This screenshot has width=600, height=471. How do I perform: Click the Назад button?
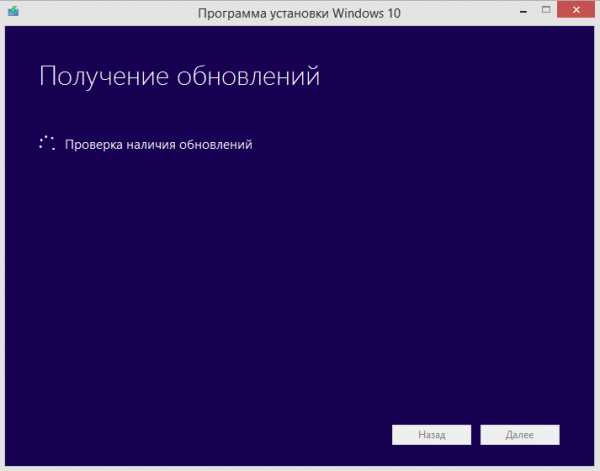click(x=431, y=435)
